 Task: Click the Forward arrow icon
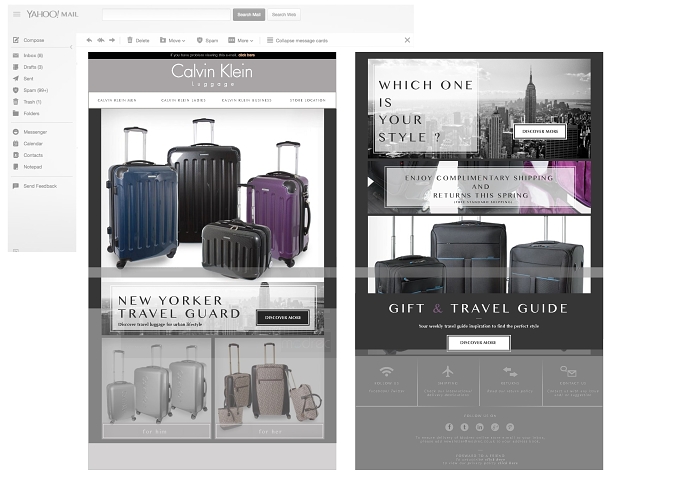[x=112, y=40]
